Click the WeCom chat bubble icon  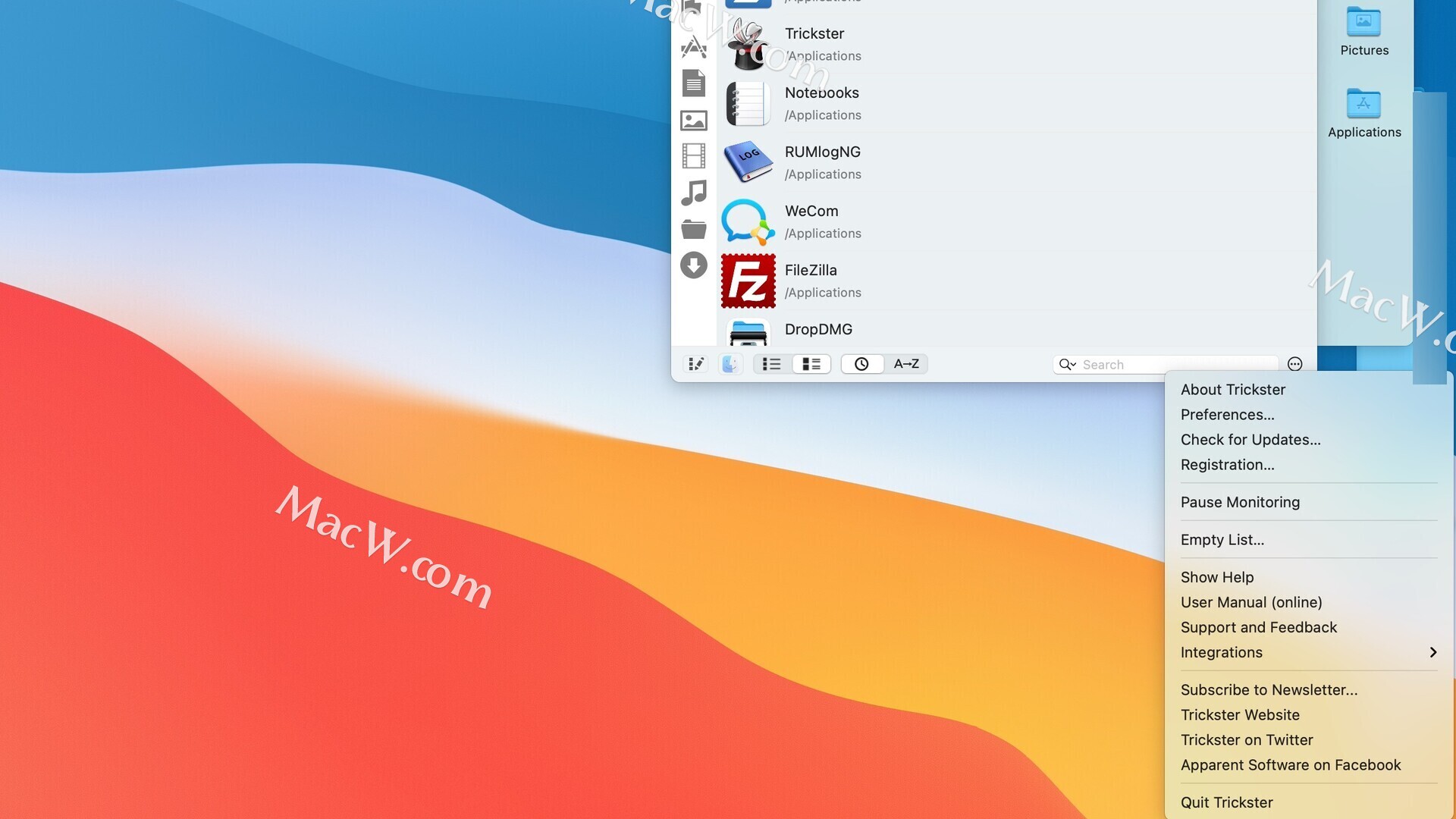click(x=748, y=221)
